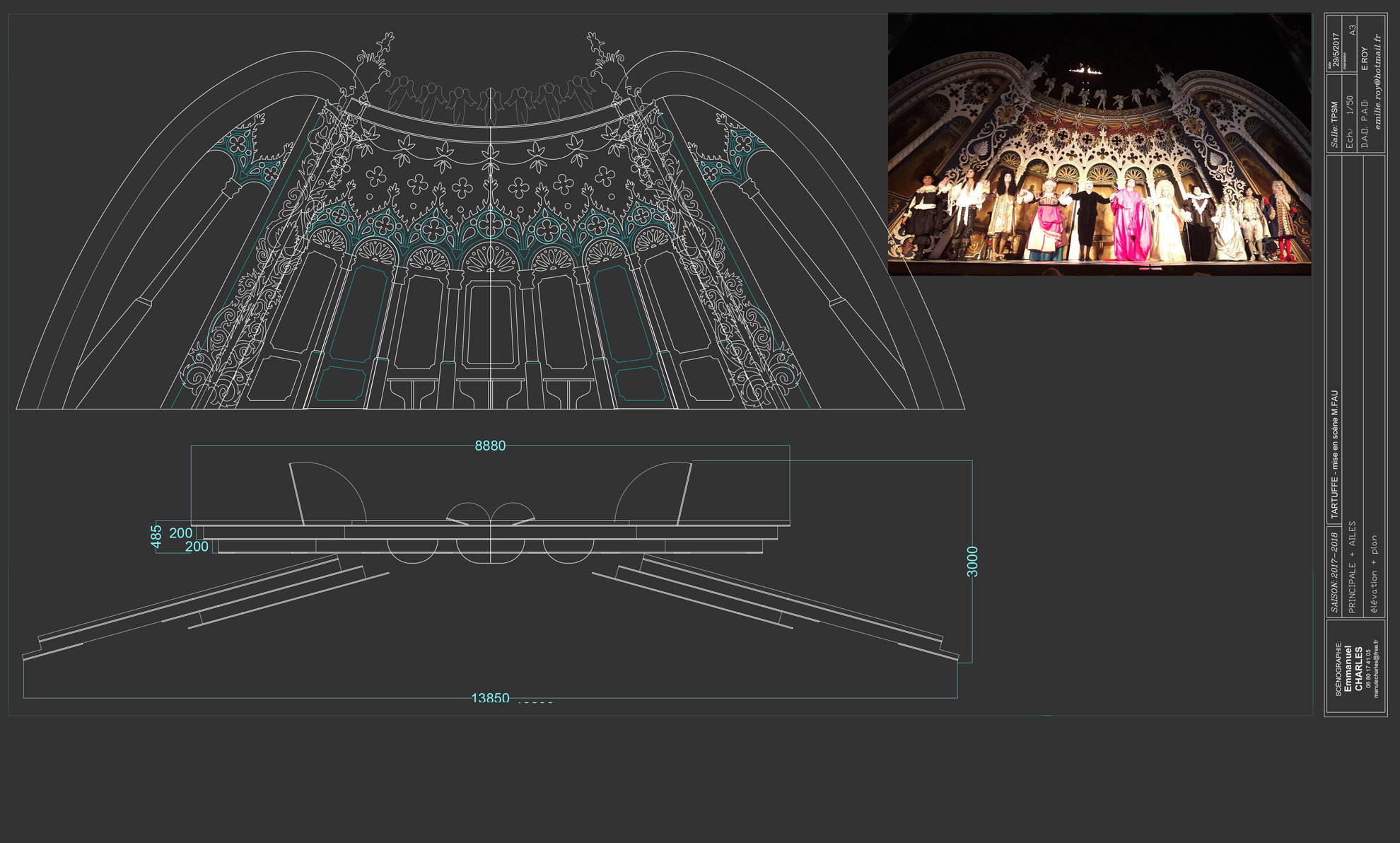Viewport: 1400px width, 843px height.
Task: Select the SAISON 2017-2018 text
Action: point(1334,571)
